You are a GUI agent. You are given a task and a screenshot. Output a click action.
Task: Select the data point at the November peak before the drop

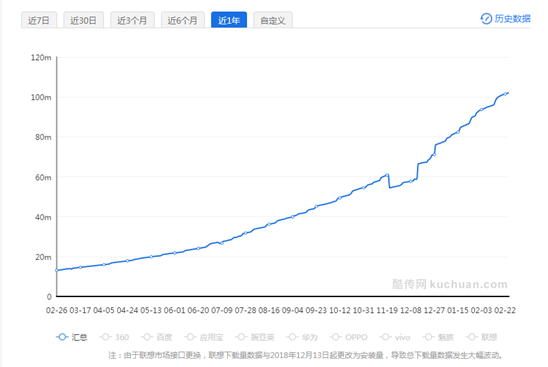pyautogui.click(x=387, y=174)
